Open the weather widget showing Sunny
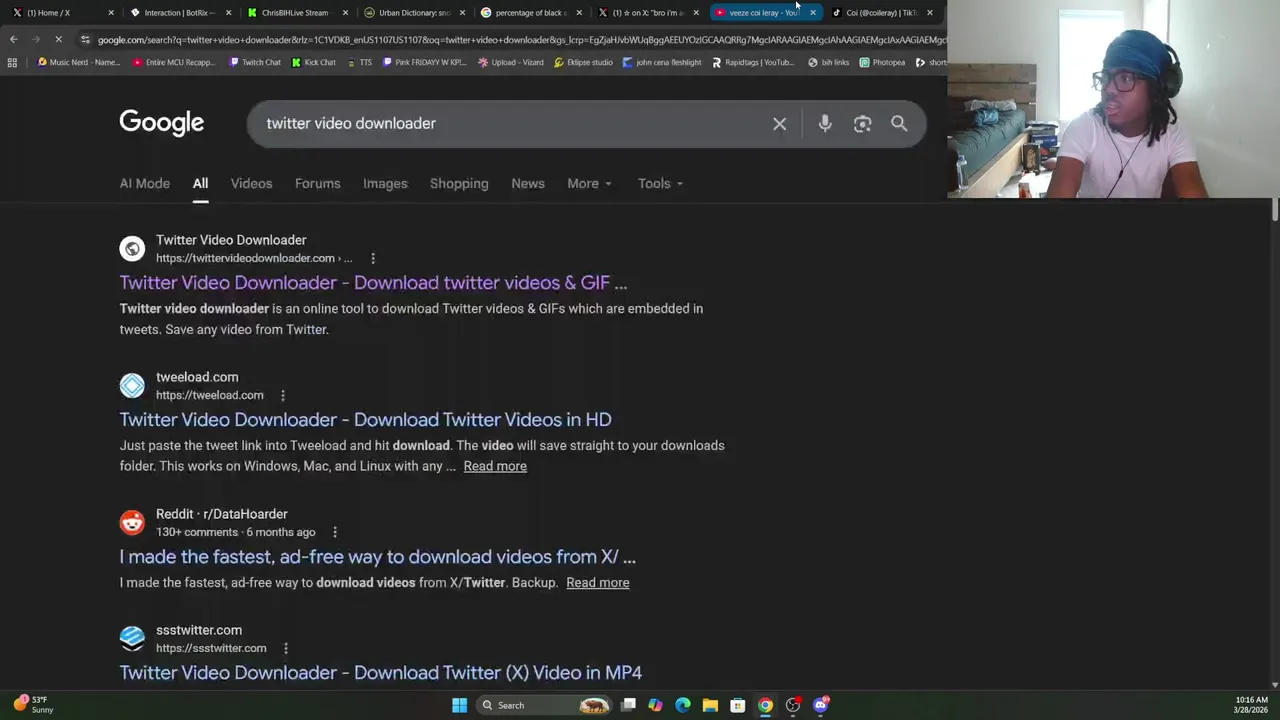 [32, 704]
